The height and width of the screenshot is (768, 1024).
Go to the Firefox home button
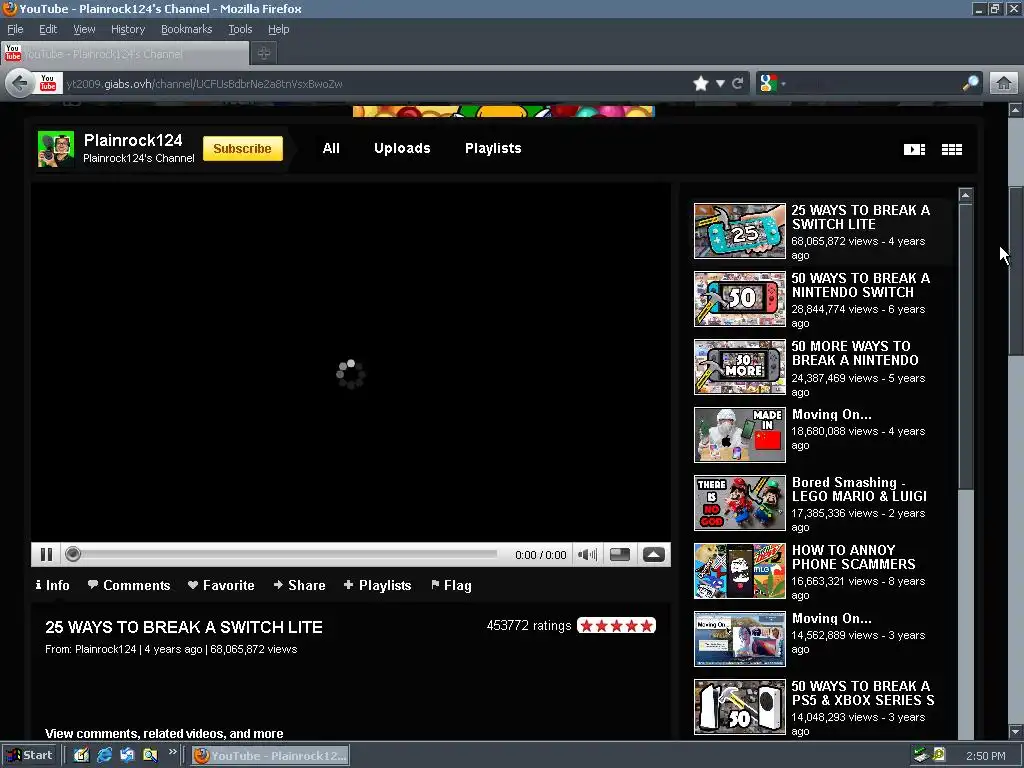[1004, 84]
